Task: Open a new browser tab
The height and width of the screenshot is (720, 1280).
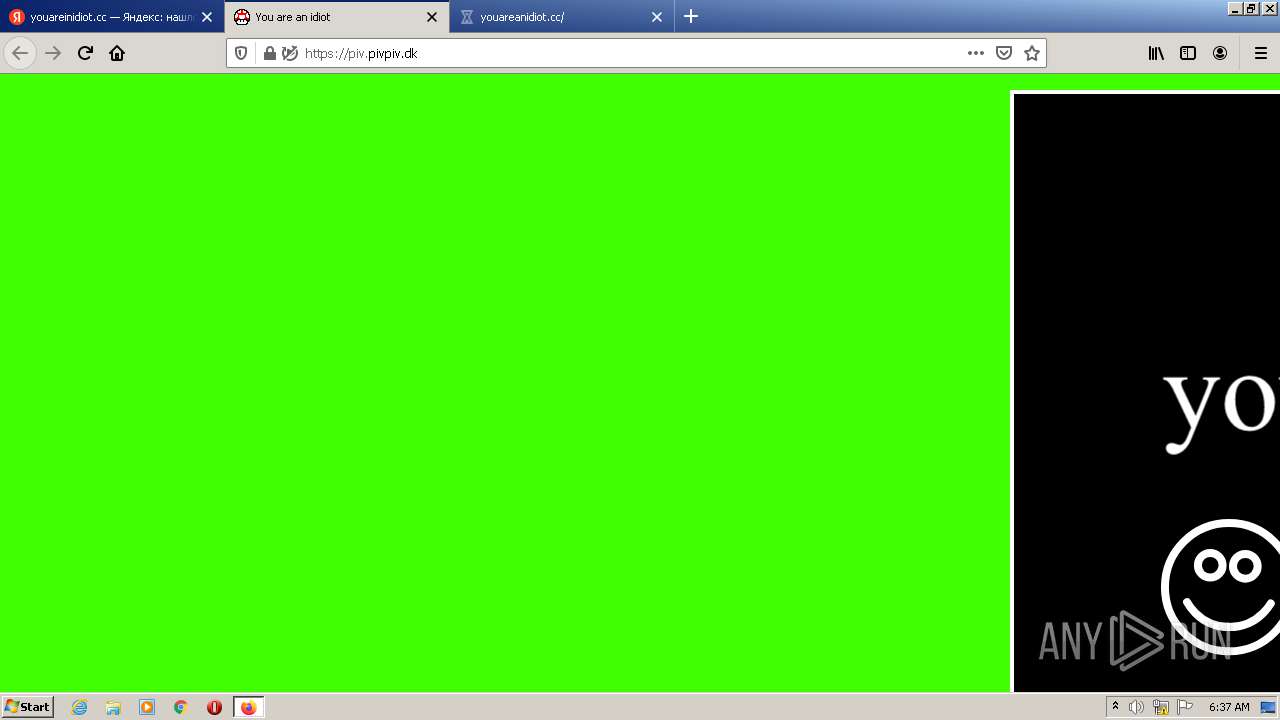Action: [691, 16]
